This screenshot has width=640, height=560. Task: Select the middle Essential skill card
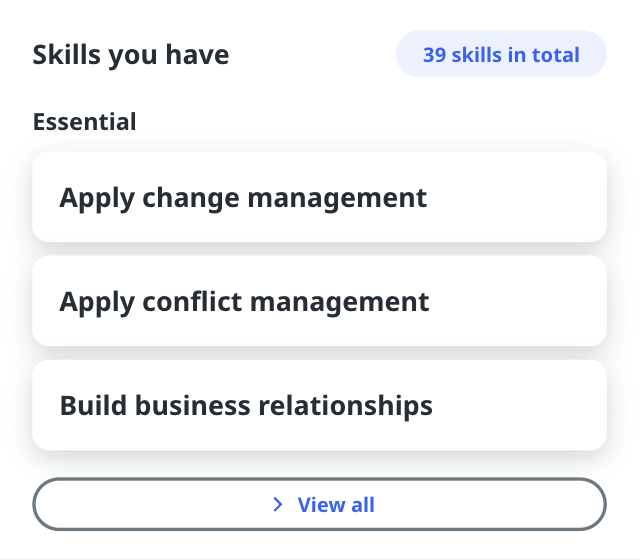pos(320,301)
